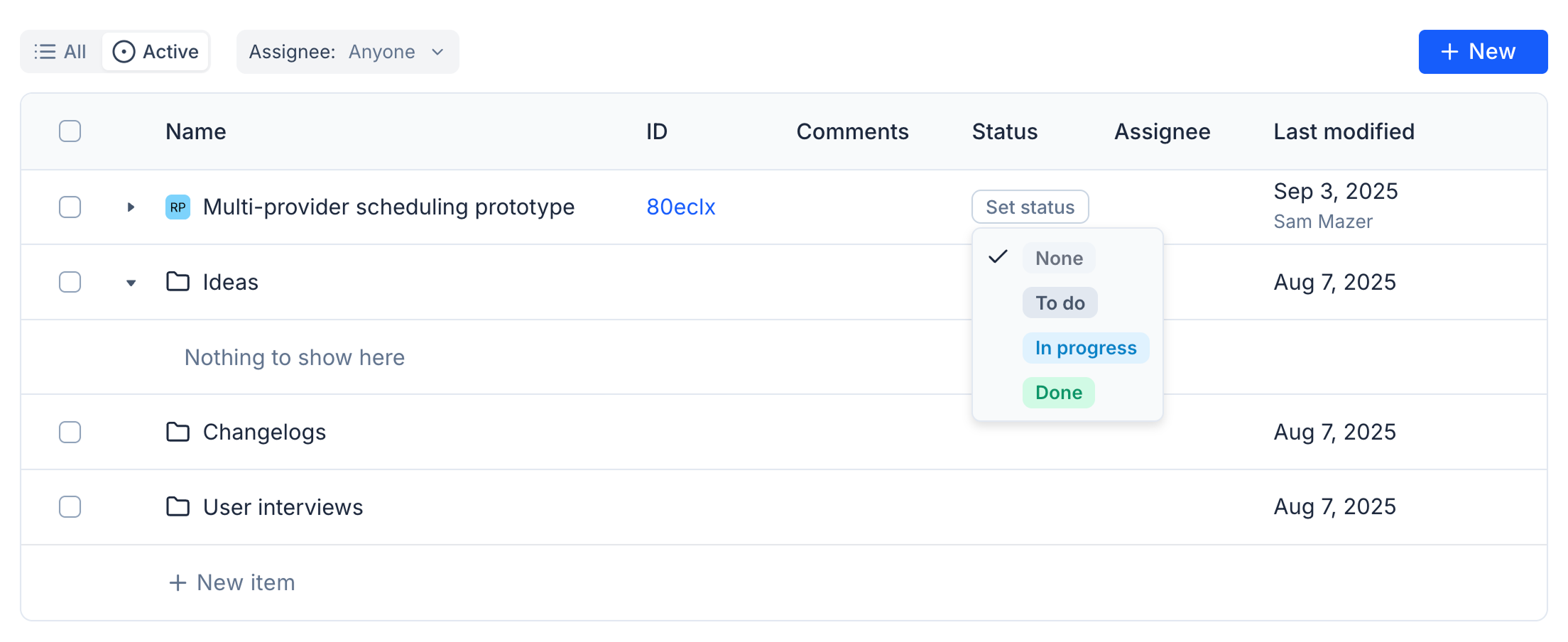
Task: Choose the In progress status option
Action: click(1085, 348)
